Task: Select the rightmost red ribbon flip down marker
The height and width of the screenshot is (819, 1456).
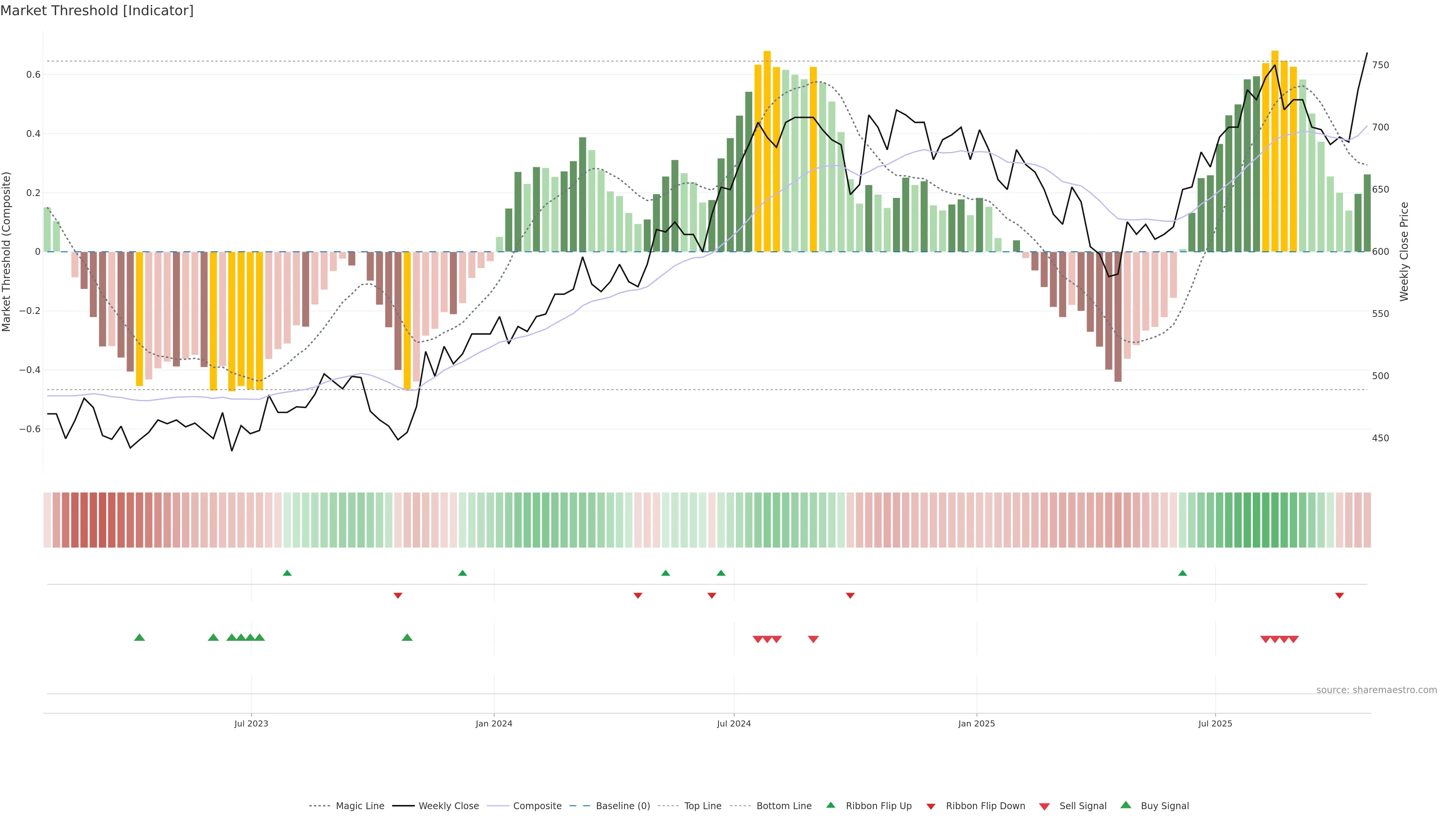Action: pyautogui.click(x=1339, y=595)
